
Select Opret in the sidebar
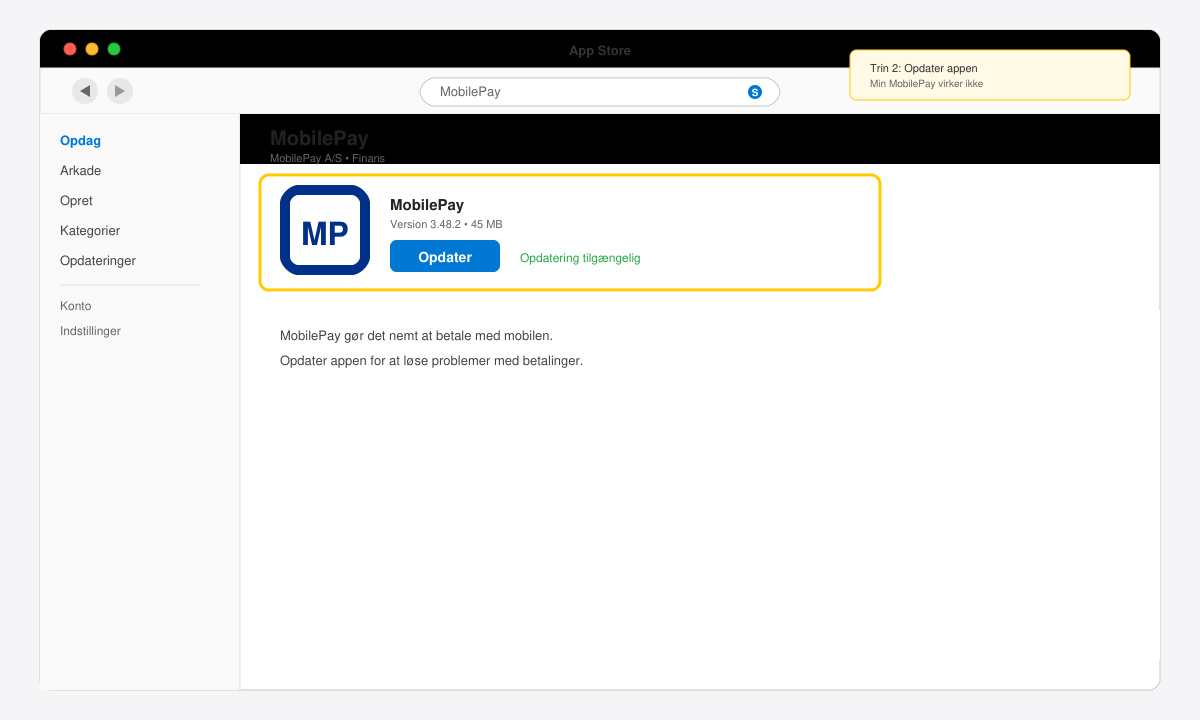tap(76, 201)
